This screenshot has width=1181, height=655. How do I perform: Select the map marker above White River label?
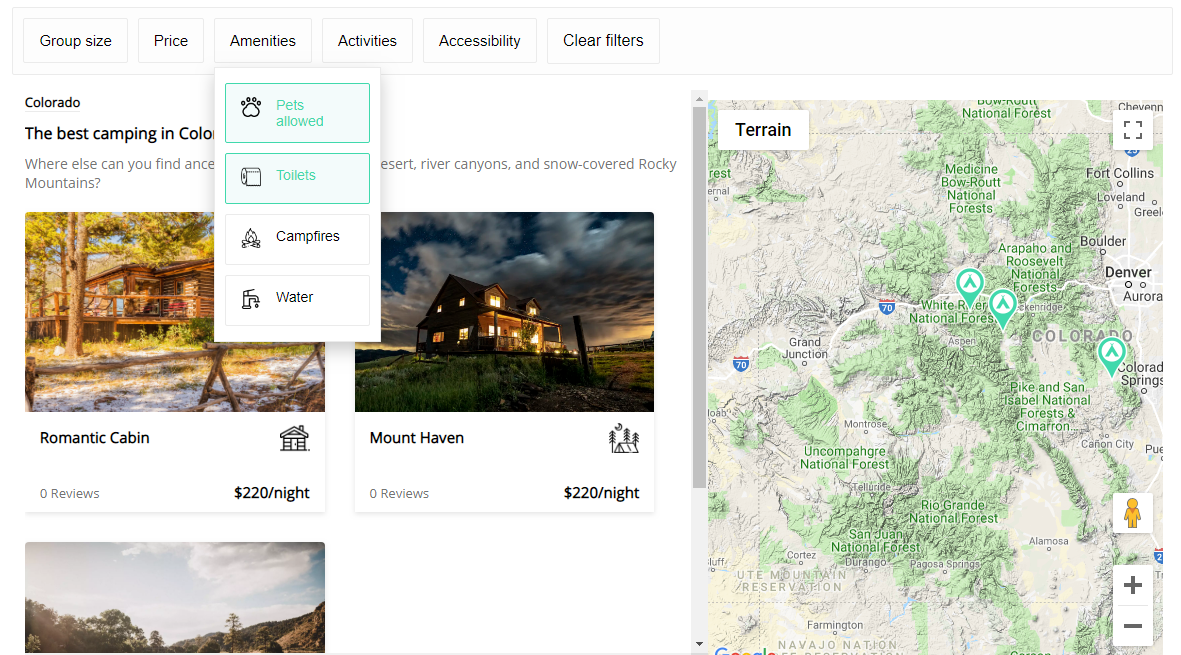(970, 288)
